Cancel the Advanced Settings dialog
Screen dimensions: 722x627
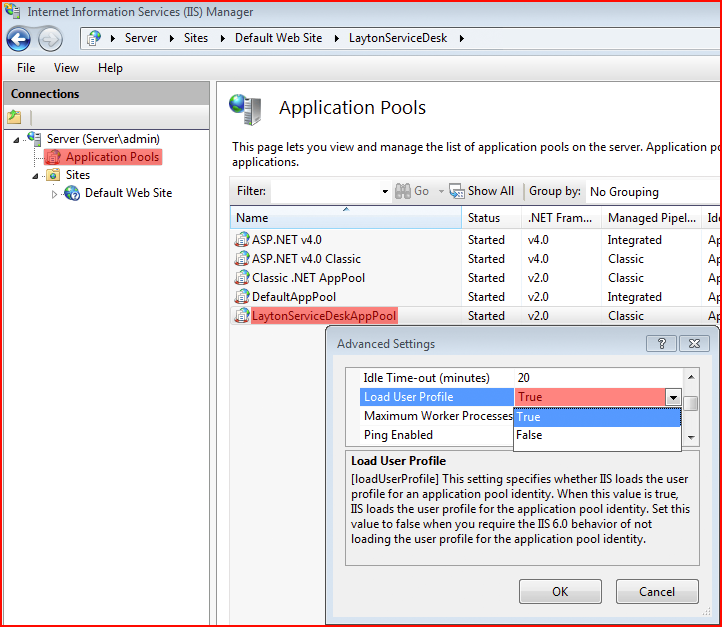657,592
